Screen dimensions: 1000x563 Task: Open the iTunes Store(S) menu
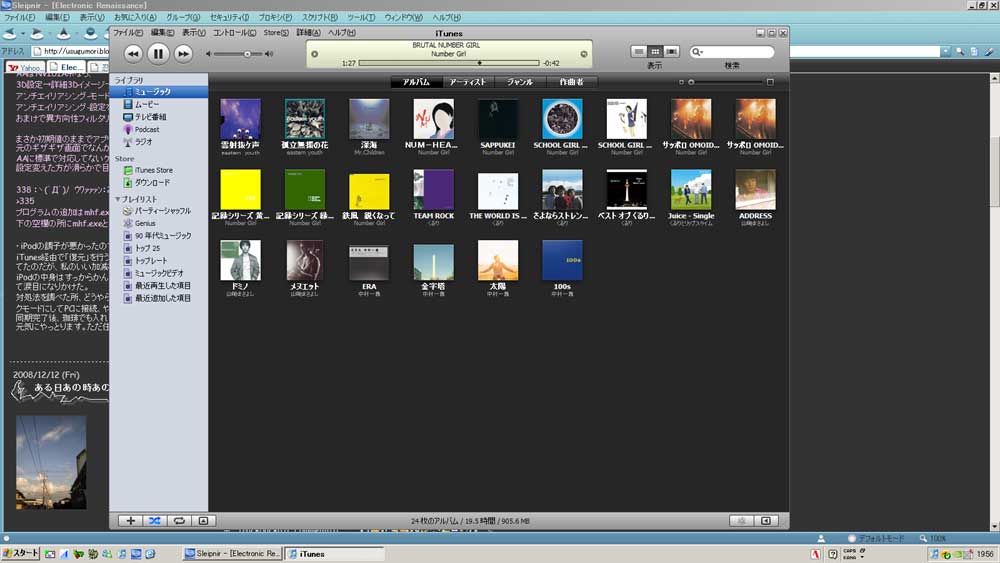click(x=276, y=33)
